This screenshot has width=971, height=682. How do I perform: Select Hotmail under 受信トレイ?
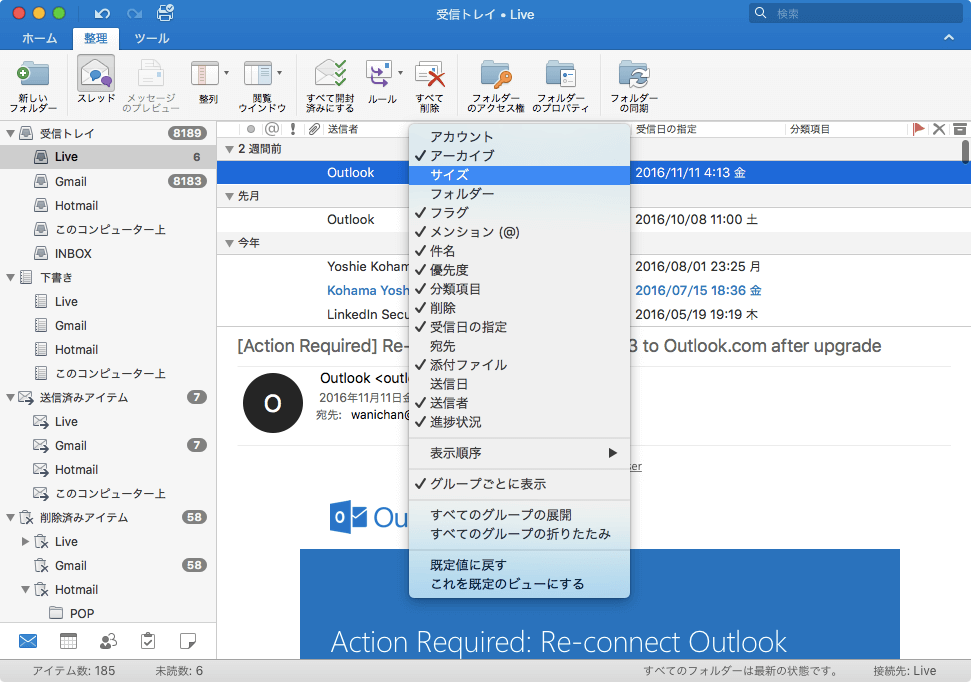(108, 206)
